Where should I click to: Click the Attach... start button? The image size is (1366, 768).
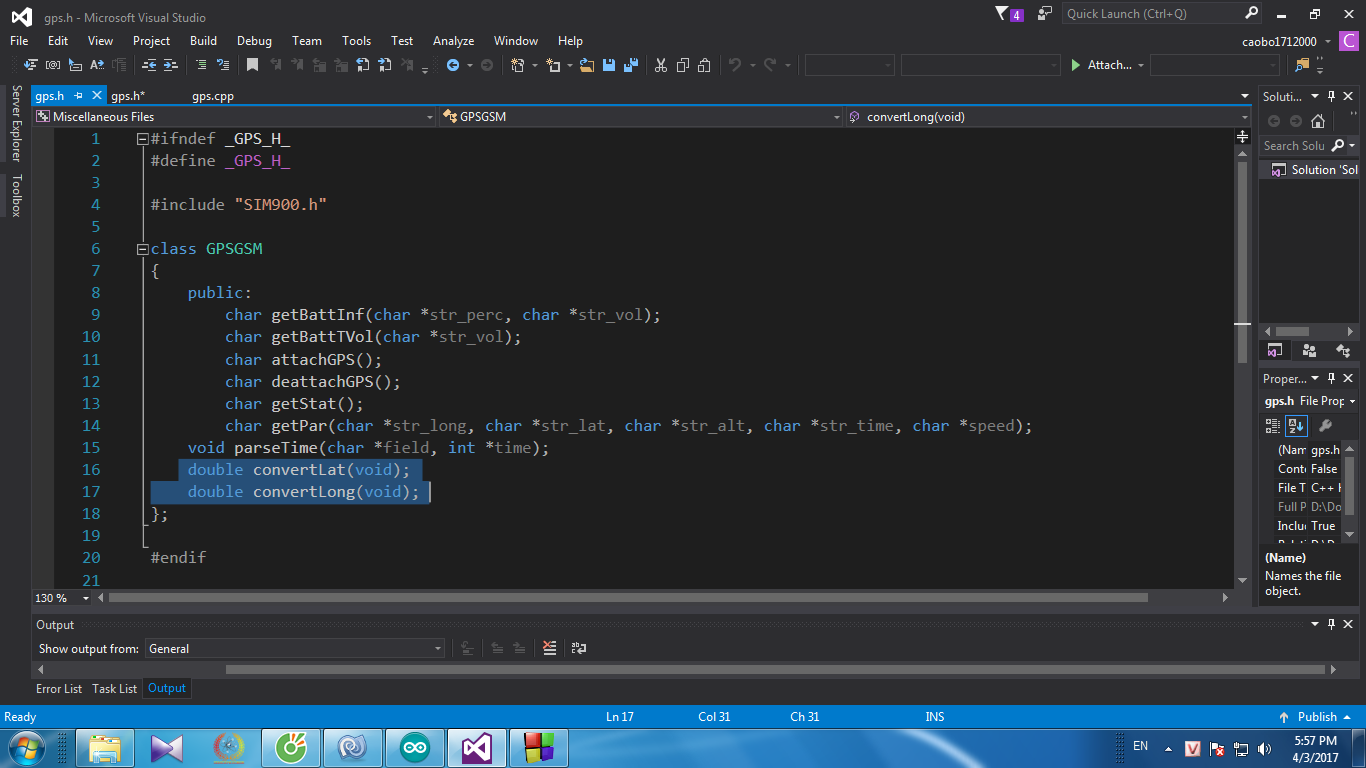[x=1100, y=65]
